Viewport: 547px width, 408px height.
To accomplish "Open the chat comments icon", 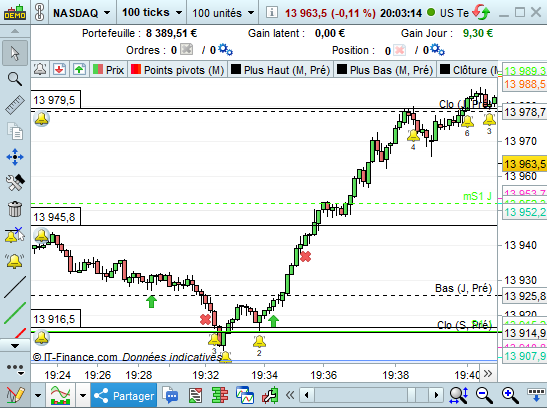I will 170,395.
